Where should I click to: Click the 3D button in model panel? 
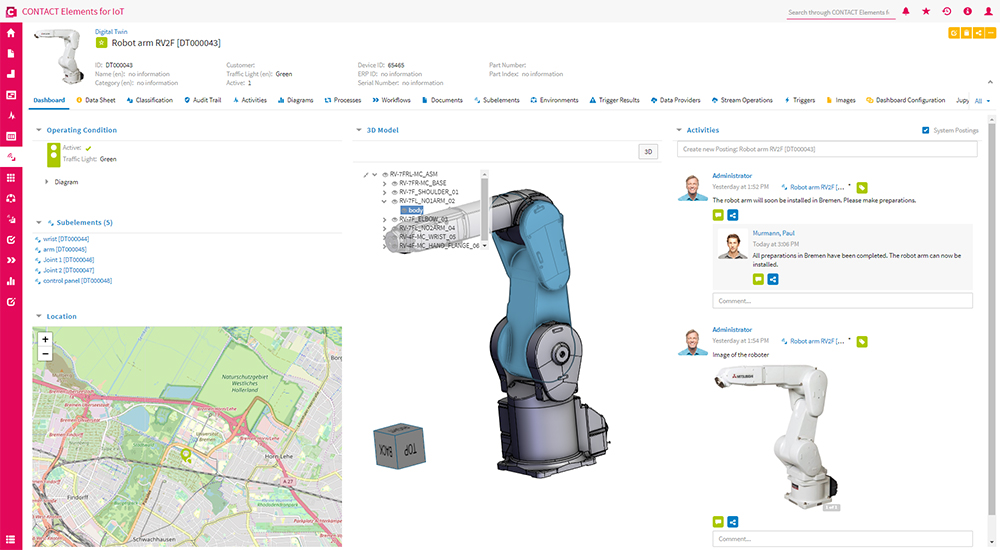click(x=648, y=152)
